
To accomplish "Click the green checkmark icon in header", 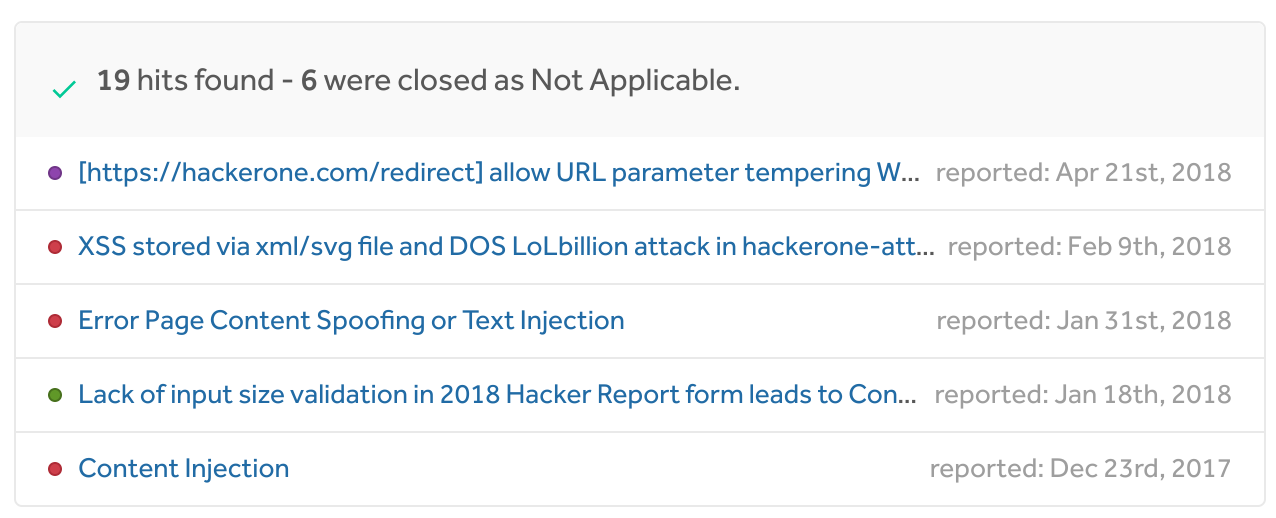I will point(64,90).
